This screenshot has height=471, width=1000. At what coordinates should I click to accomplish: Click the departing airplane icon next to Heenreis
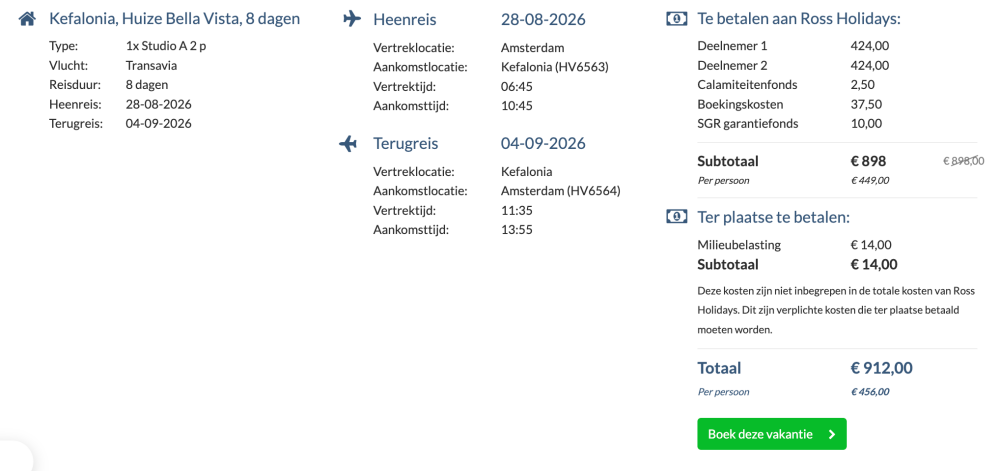(351, 19)
